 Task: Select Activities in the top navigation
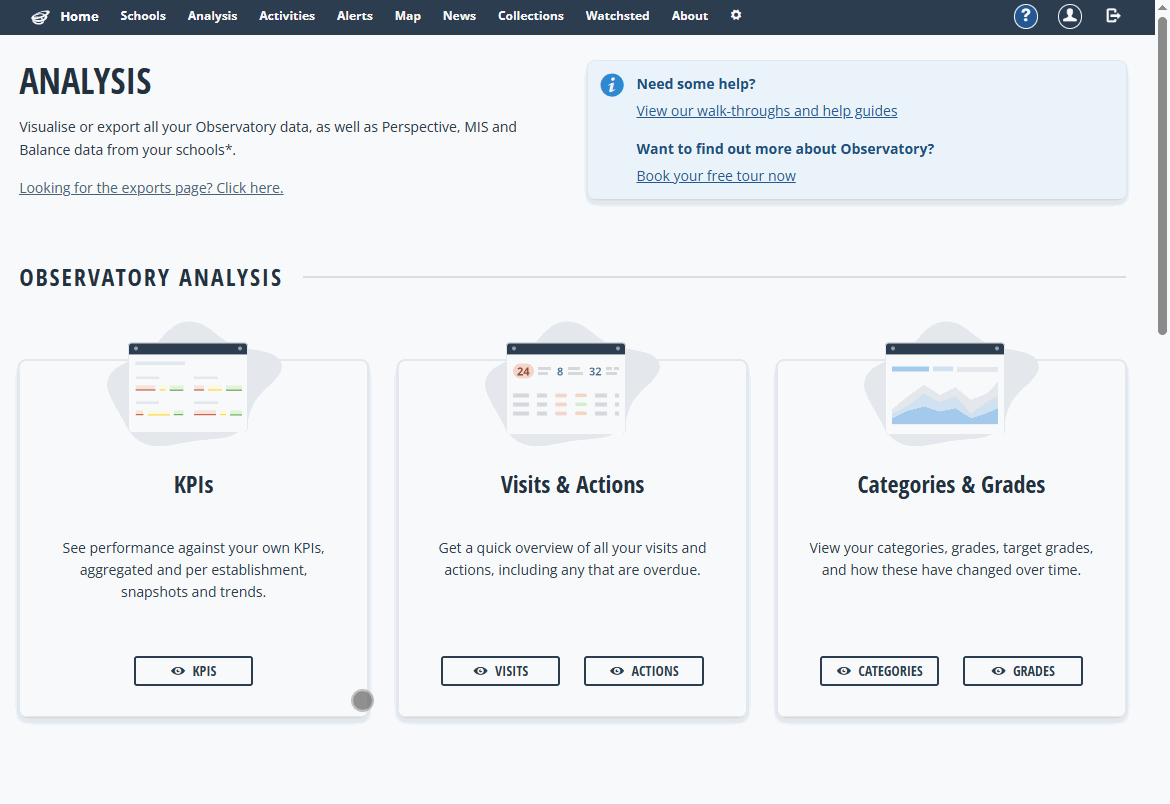click(287, 16)
